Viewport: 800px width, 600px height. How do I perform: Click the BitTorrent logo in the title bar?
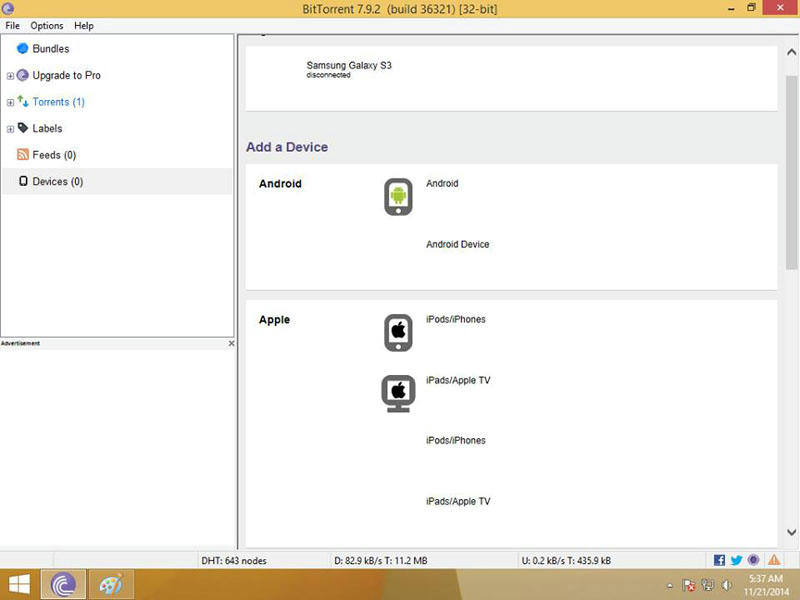click(x=8, y=8)
